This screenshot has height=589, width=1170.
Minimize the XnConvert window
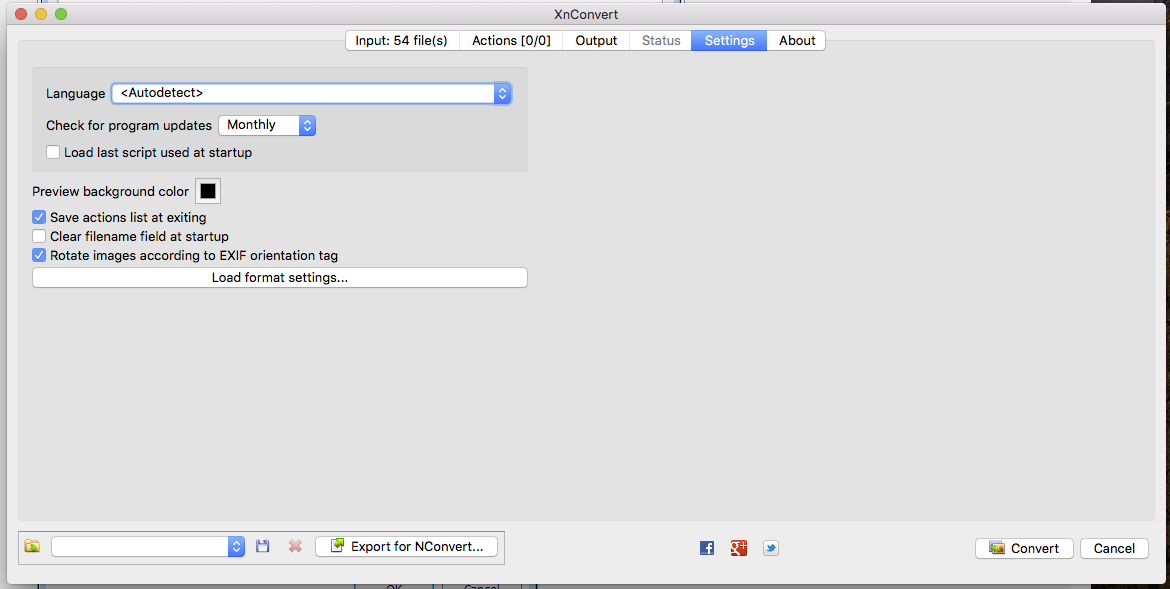point(41,13)
